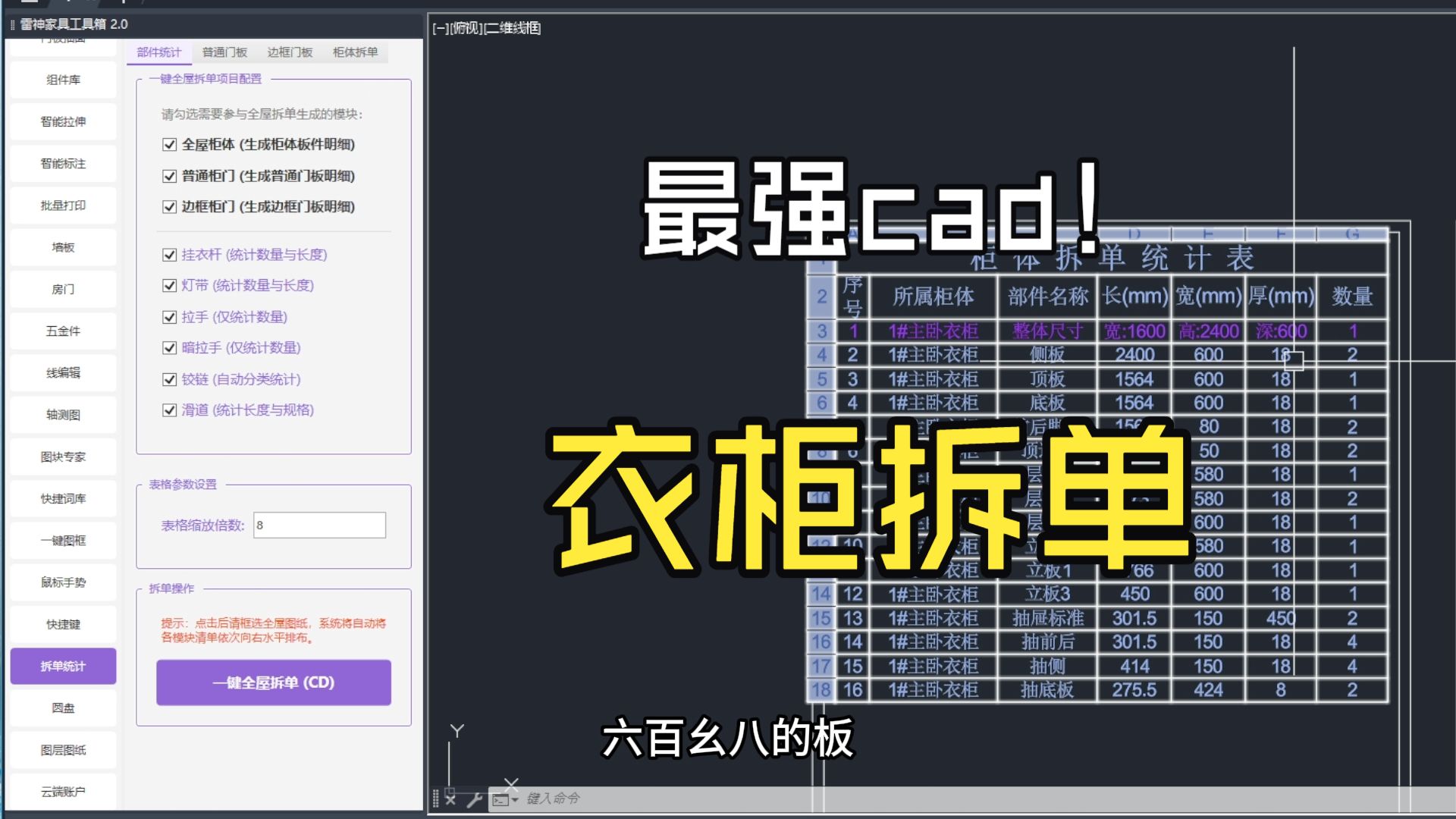The height and width of the screenshot is (819, 1456).
Task: Open 图层图纸 in sidebar
Action: 64,750
